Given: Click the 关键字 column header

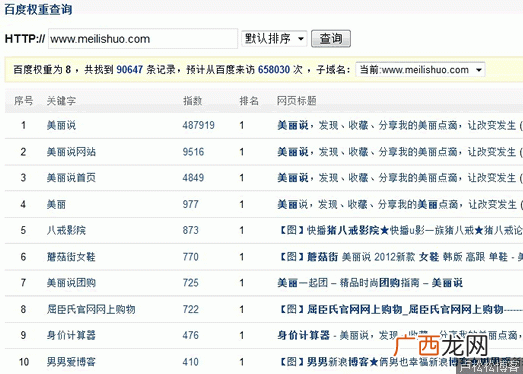Looking at the screenshot, I should (61, 101).
